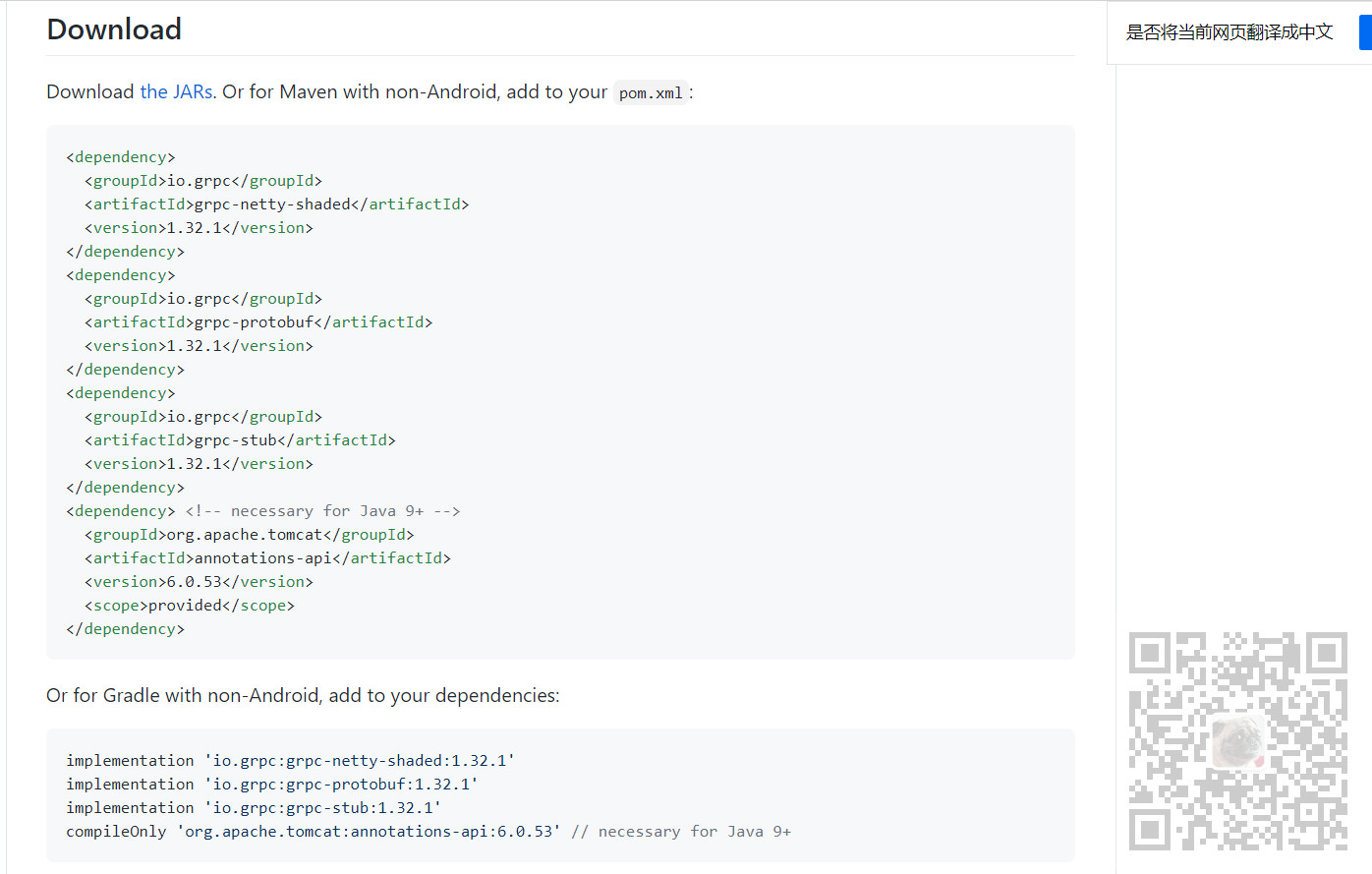Click the grpc-protobuf artifactId XML line
Image resolution: width=1372 pixels, height=874 pixels.
pyautogui.click(x=258, y=322)
